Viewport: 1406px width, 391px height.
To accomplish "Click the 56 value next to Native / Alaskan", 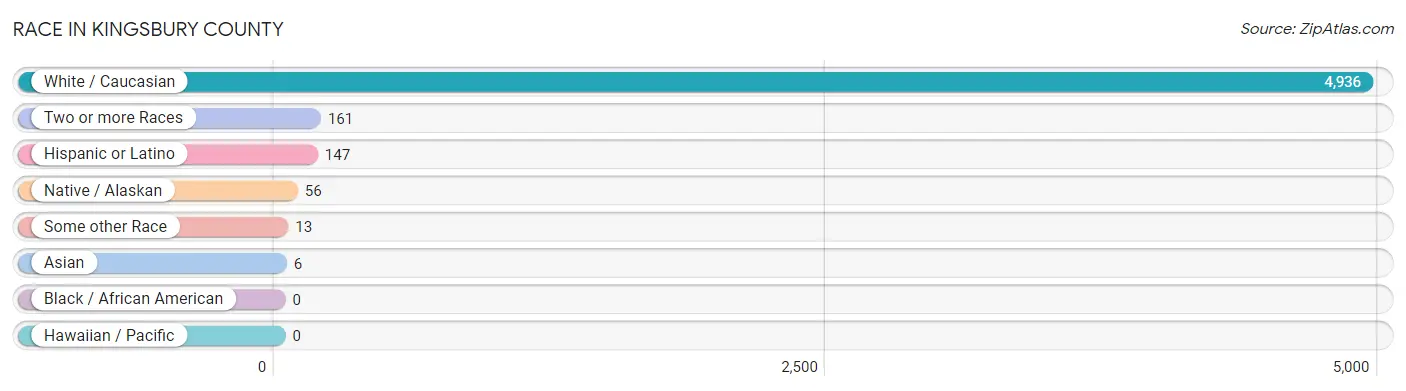I will click(314, 190).
